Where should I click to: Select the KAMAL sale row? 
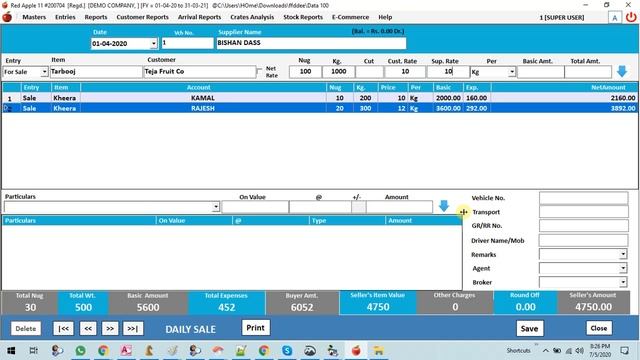pos(320,98)
